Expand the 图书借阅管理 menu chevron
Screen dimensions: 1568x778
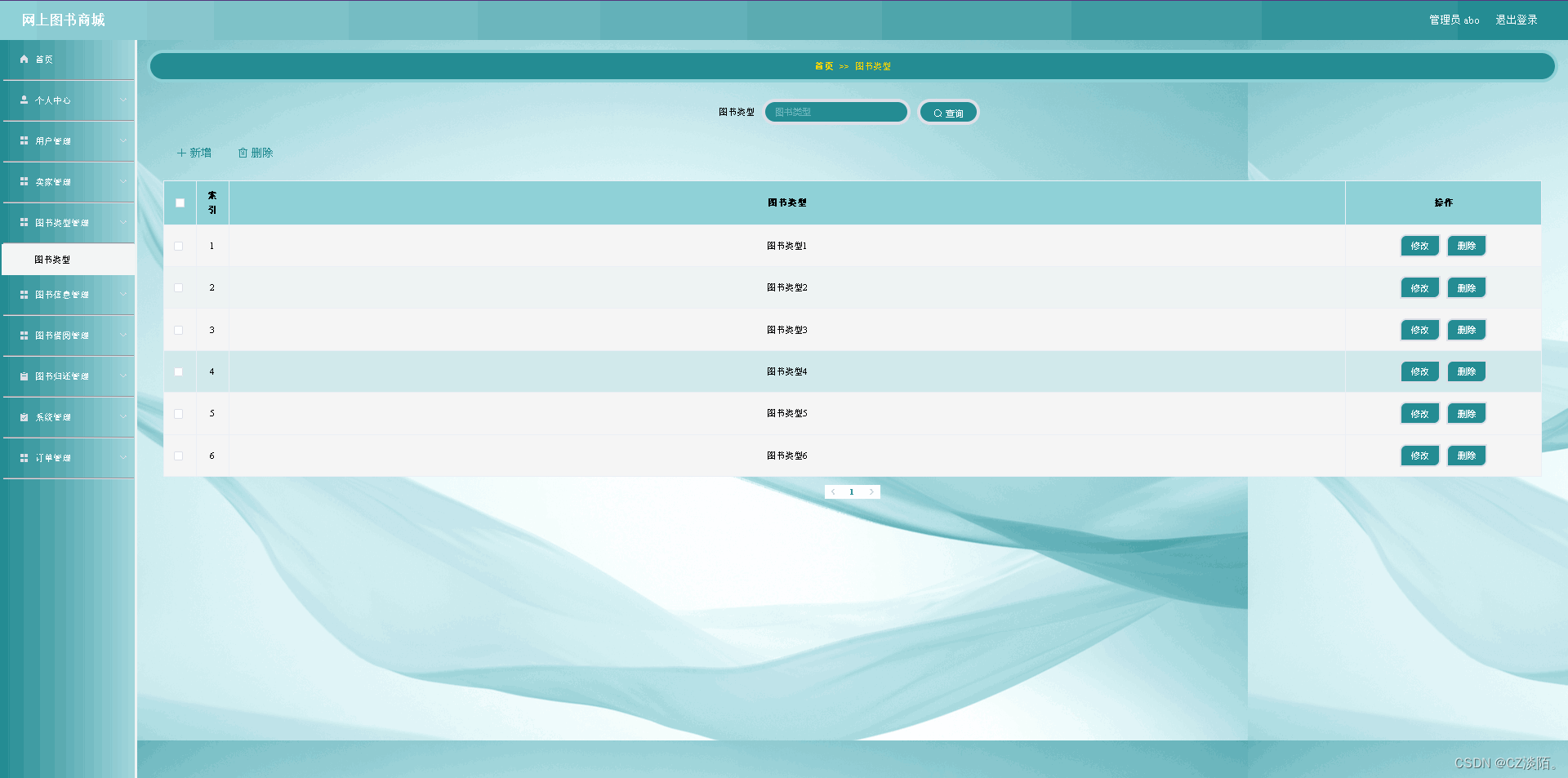click(x=123, y=335)
